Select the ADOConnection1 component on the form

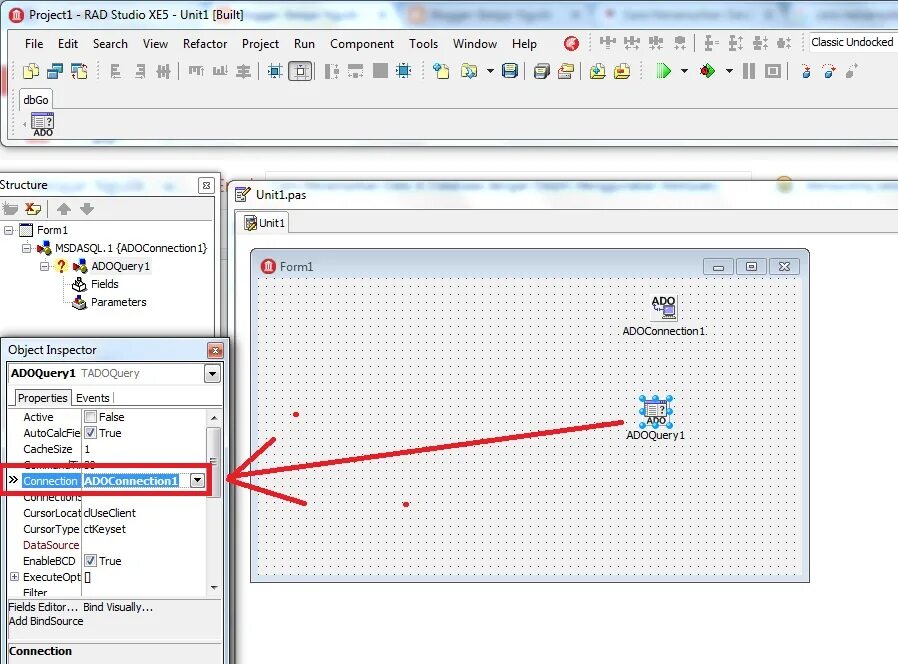(x=664, y=307)
